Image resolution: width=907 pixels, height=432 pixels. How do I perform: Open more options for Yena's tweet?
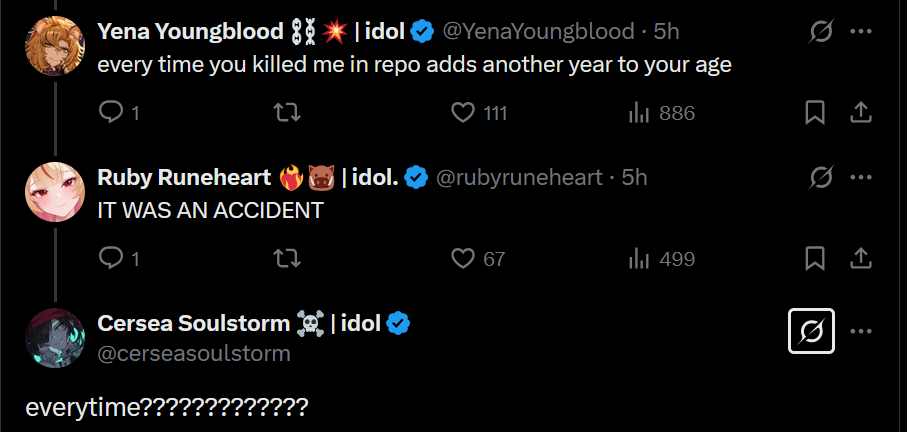860,32
